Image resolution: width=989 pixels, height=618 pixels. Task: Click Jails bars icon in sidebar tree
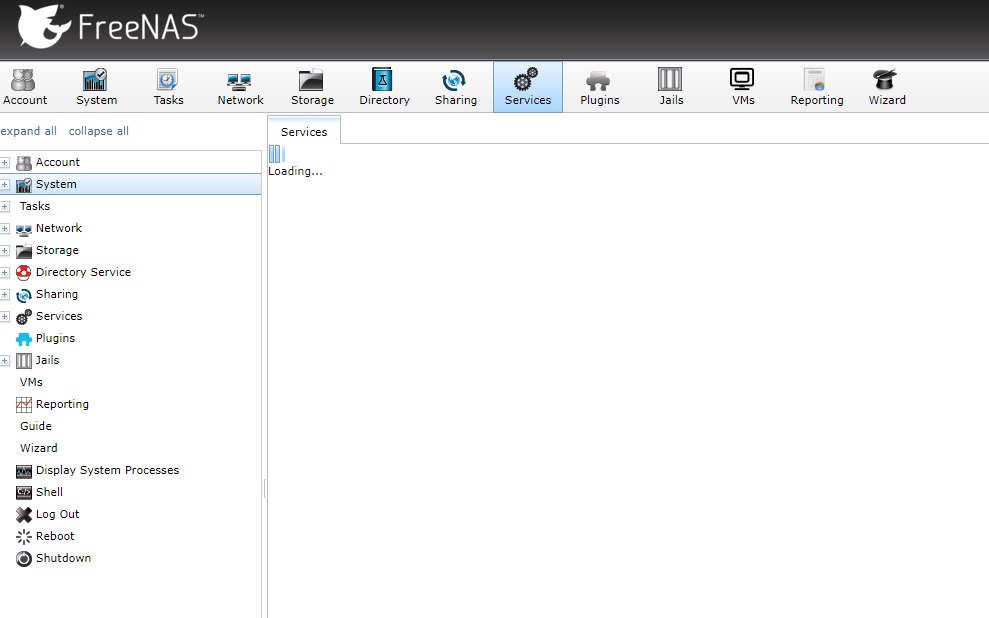click(24, 361)
